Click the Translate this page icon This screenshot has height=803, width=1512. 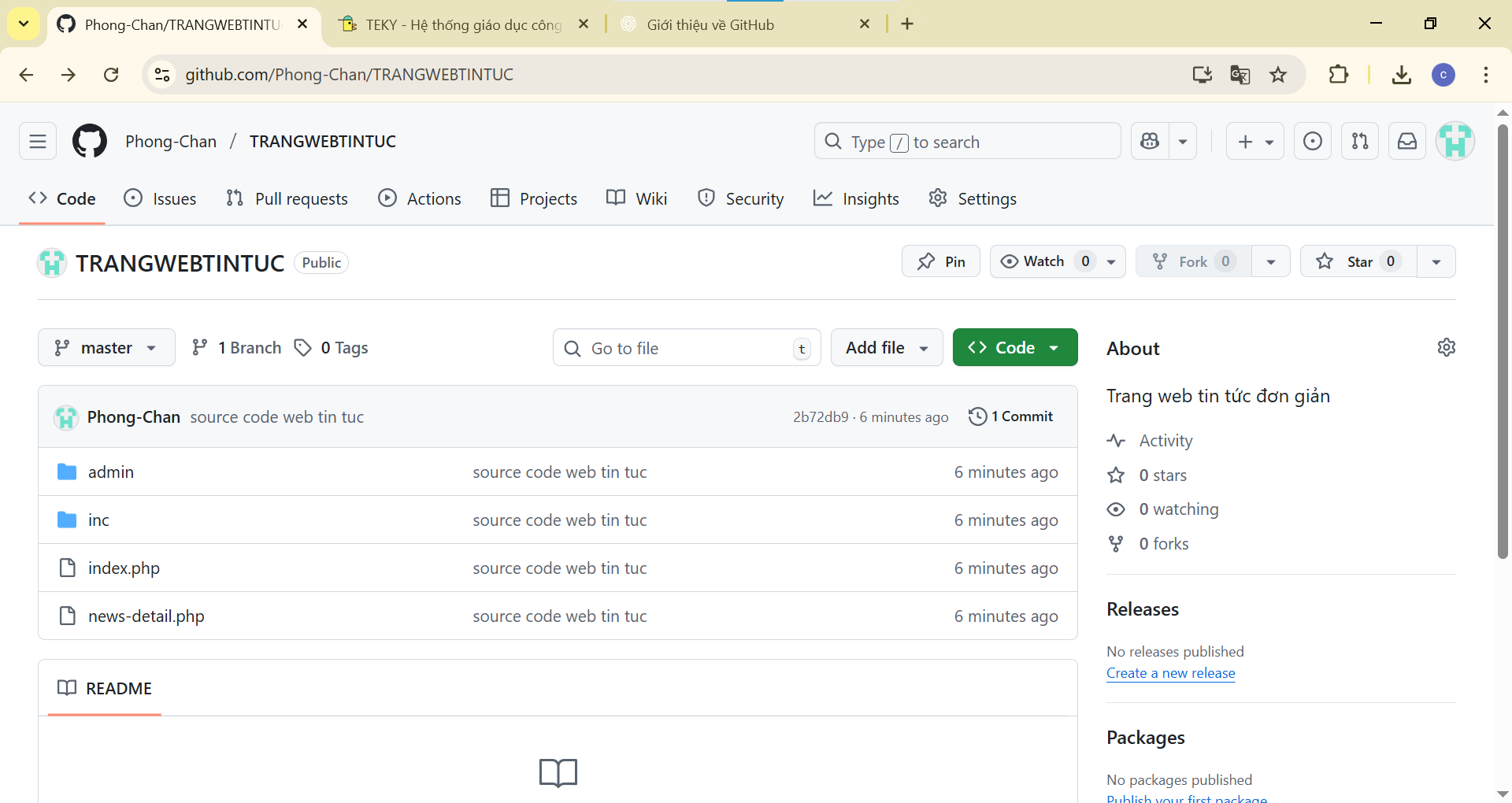point(1240,75)
